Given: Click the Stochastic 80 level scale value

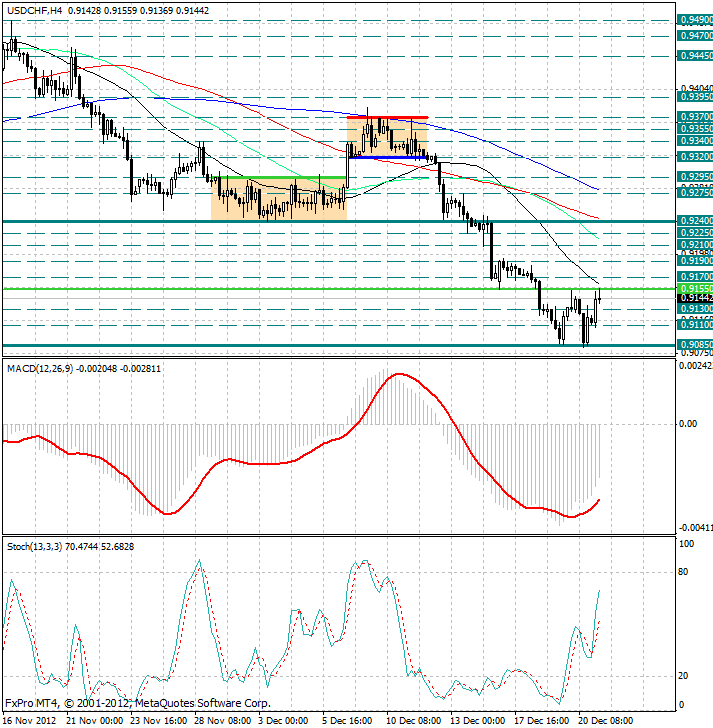Looking at the screenshot, I should 683,572.
